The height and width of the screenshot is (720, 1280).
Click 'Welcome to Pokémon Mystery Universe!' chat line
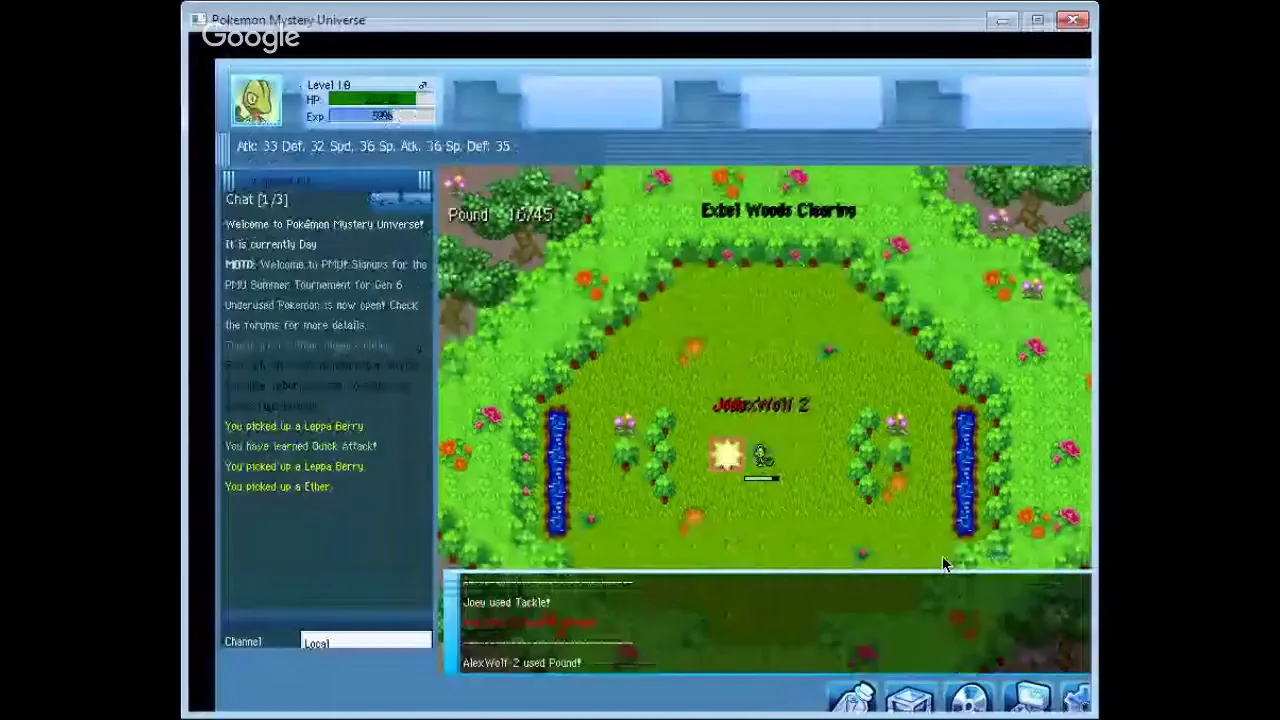324,224
